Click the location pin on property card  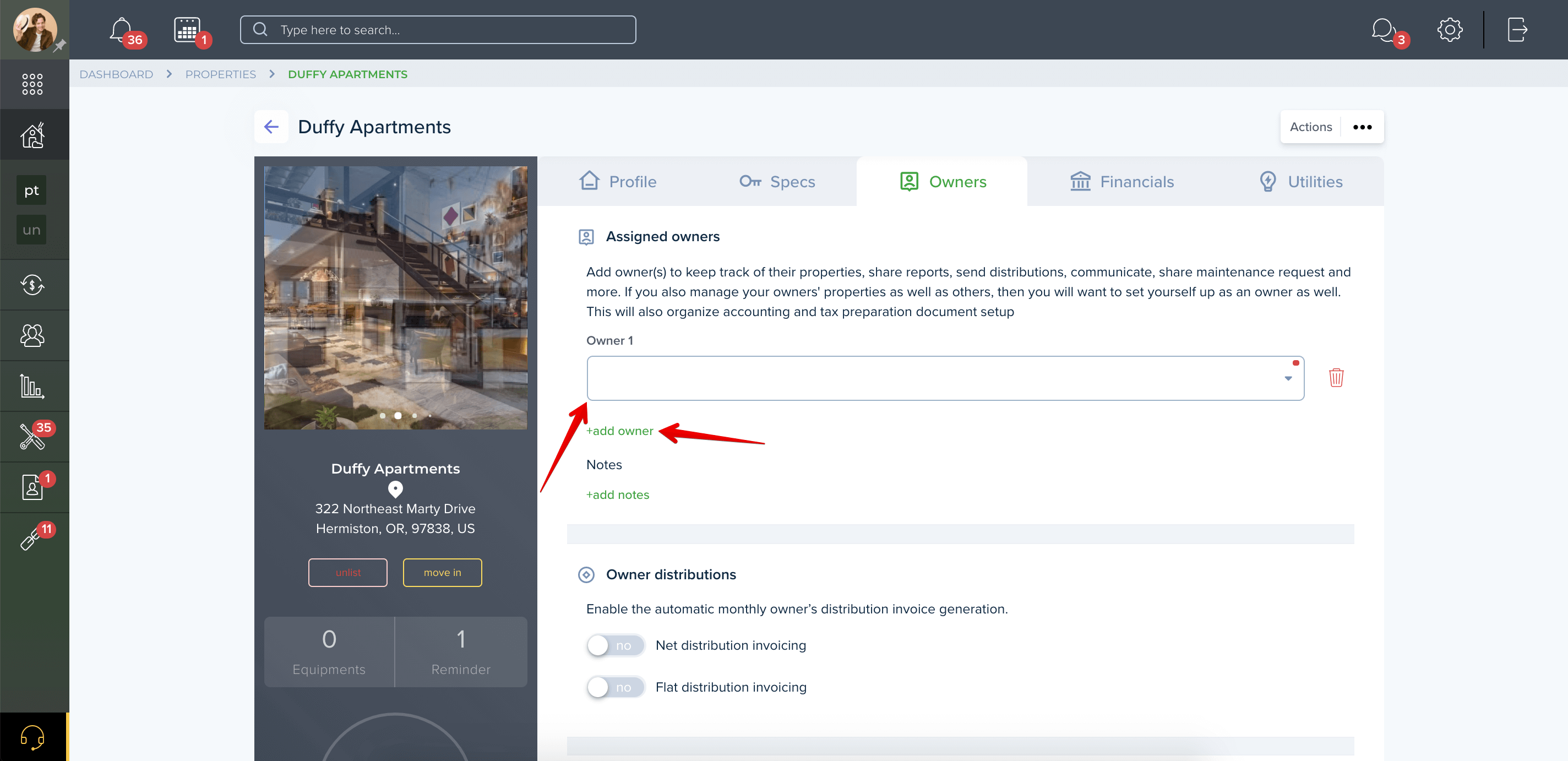[x=395, y=489]
